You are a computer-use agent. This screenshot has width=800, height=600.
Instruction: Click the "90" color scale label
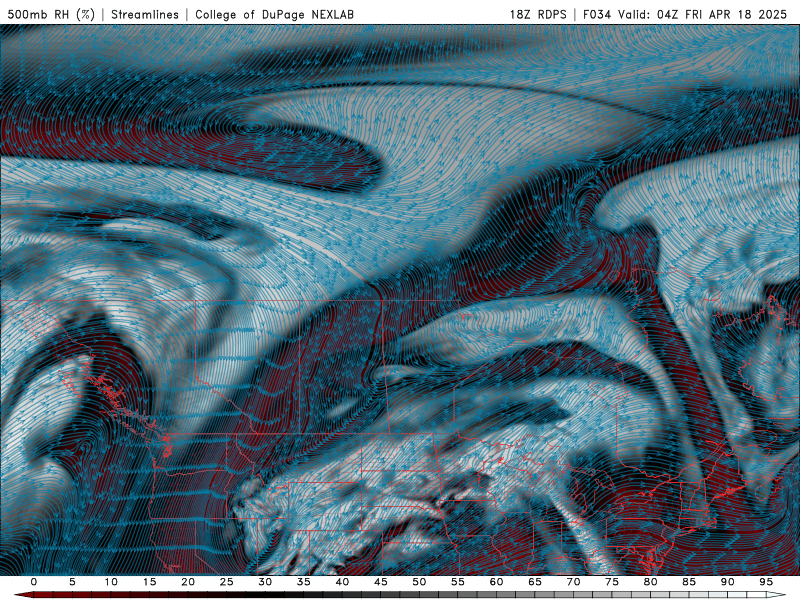click(x=728, y=582)
